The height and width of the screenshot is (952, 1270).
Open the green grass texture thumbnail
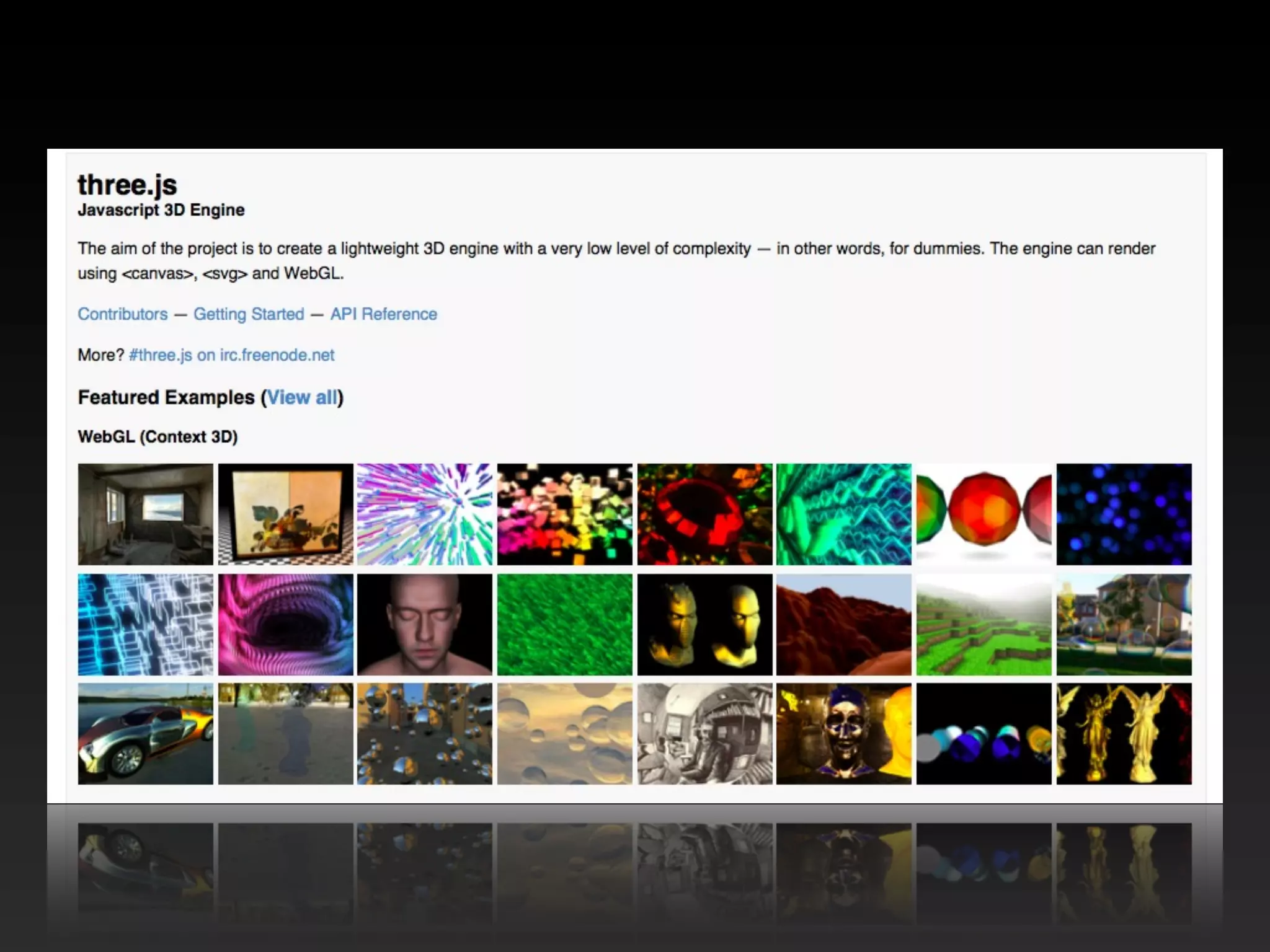coord(564,624)
